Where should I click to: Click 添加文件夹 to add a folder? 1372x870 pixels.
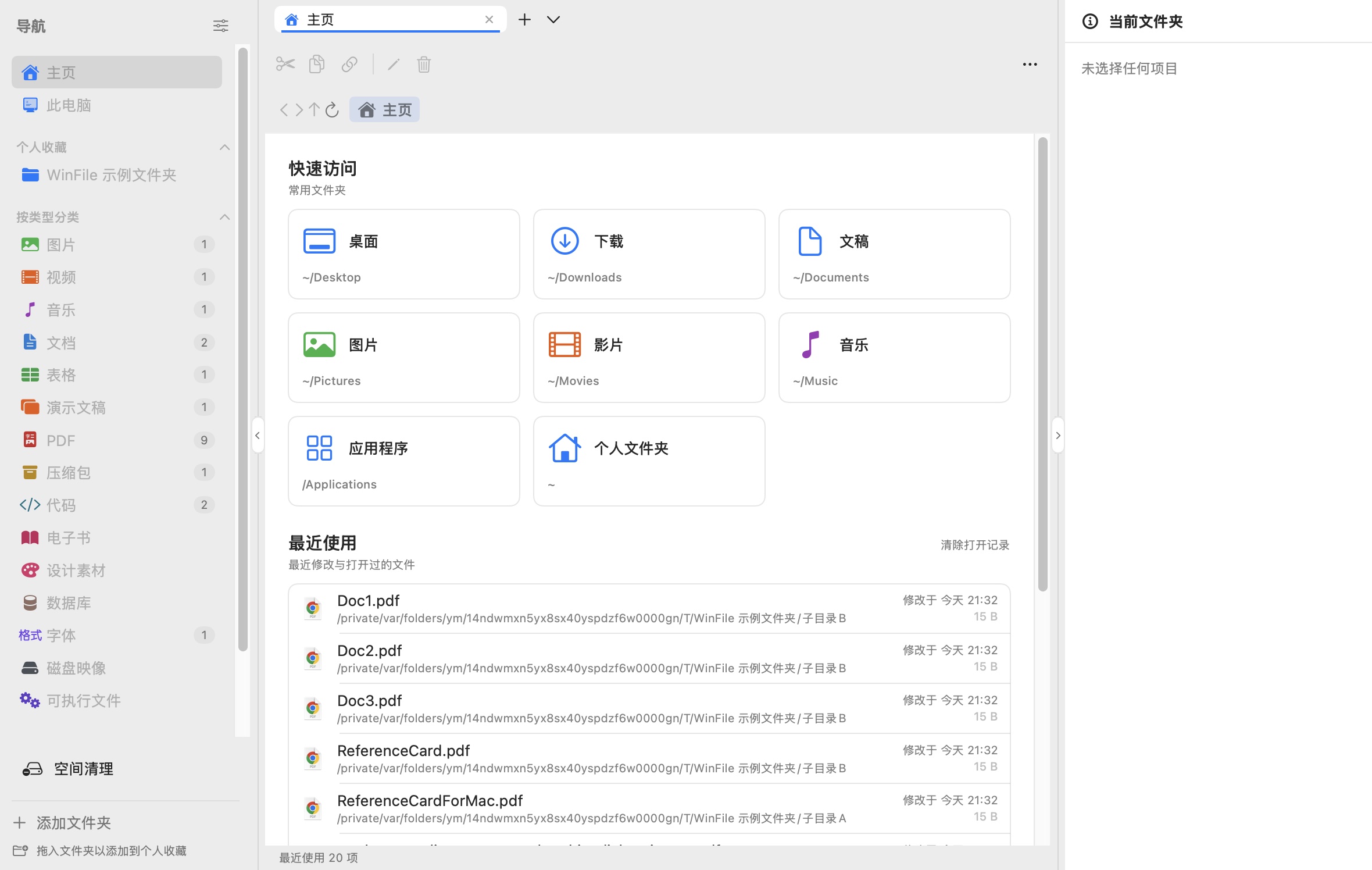tap(62, 822)
